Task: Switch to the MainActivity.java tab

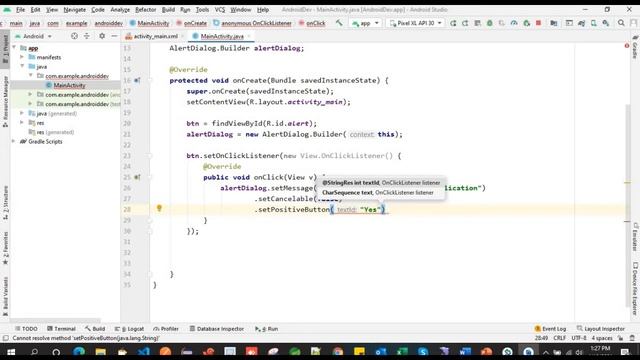Action: [222, 36]
